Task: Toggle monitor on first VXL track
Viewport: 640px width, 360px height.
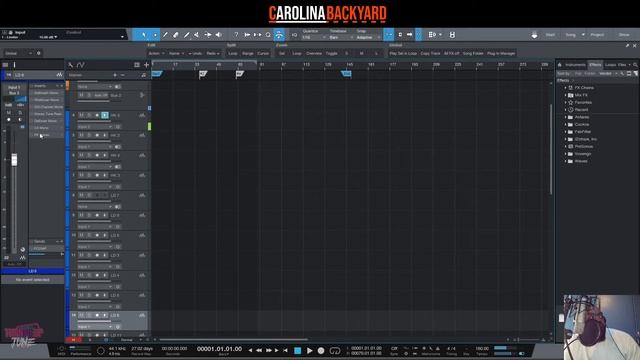Action: (x=105, y=116)
